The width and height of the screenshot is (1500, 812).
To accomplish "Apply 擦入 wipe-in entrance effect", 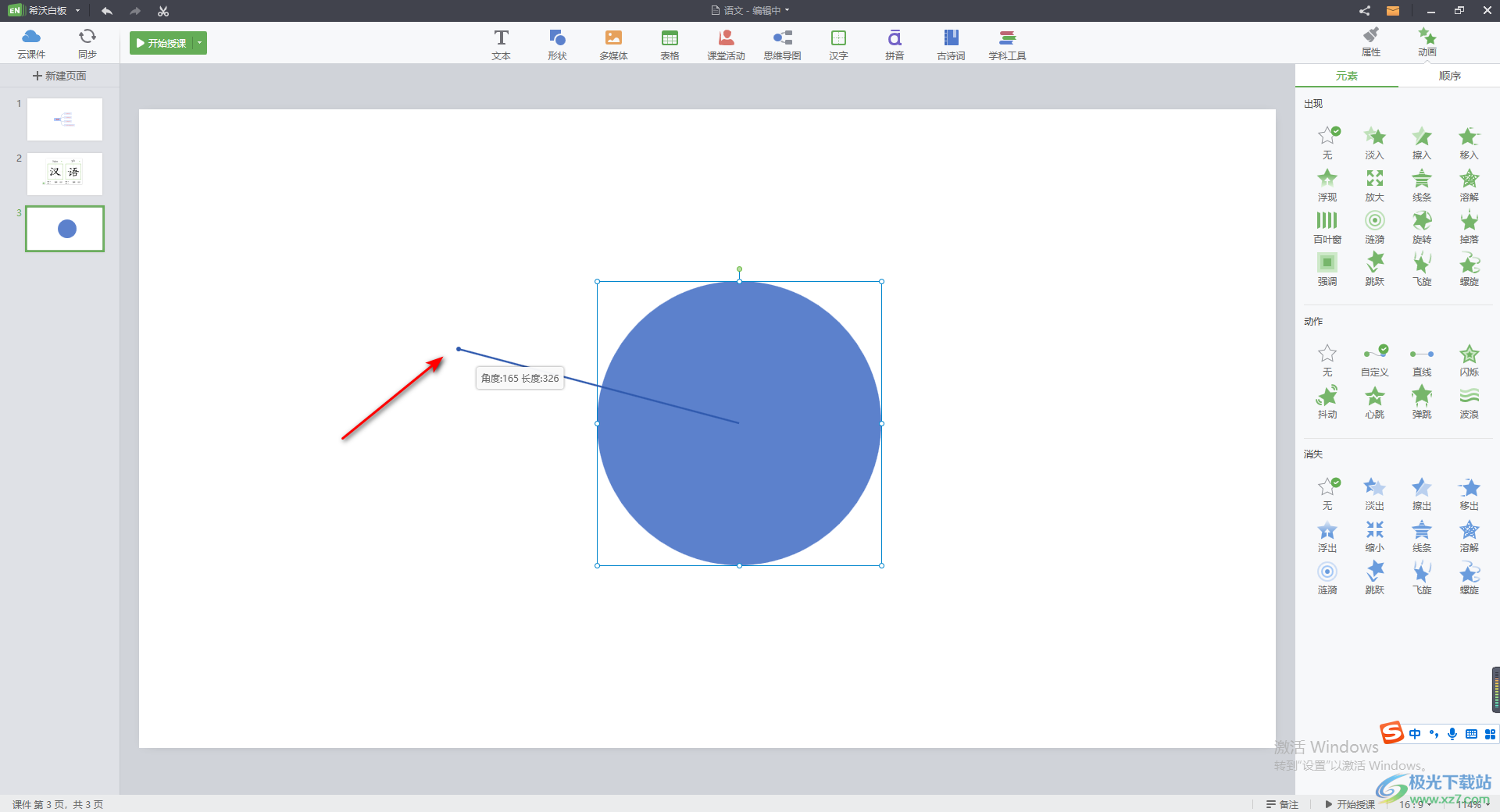I will (x=1422, y=142).
